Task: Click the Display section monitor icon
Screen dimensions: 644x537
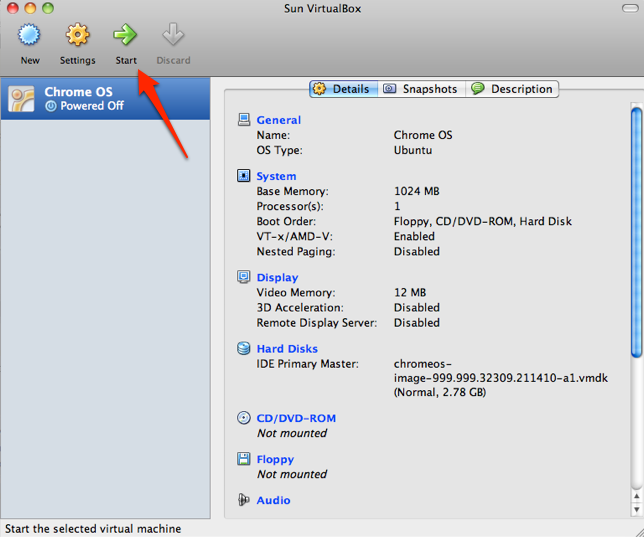Action: coord(244,277)
